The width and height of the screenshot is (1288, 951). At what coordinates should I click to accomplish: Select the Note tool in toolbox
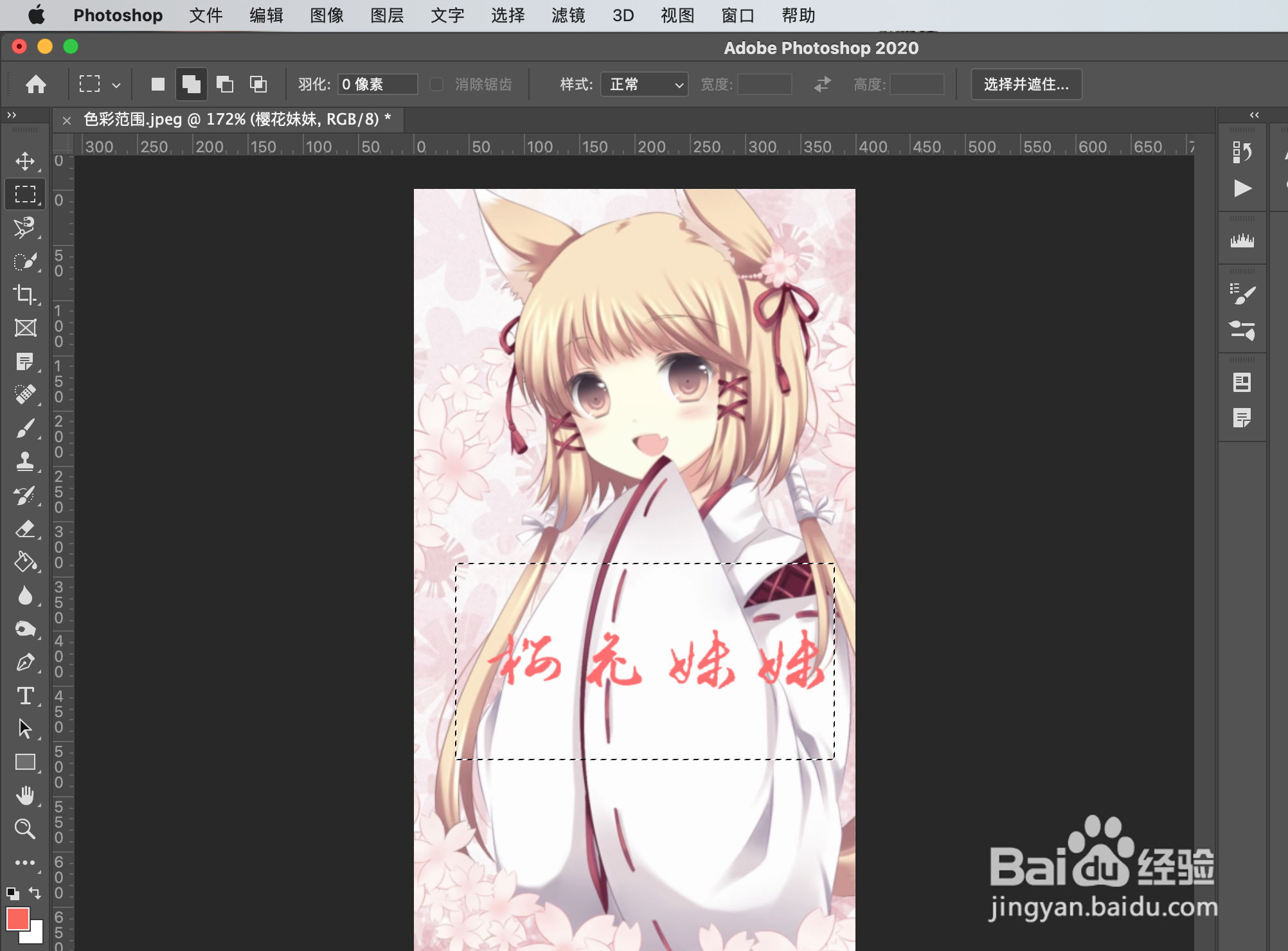[x=25, y=361]
